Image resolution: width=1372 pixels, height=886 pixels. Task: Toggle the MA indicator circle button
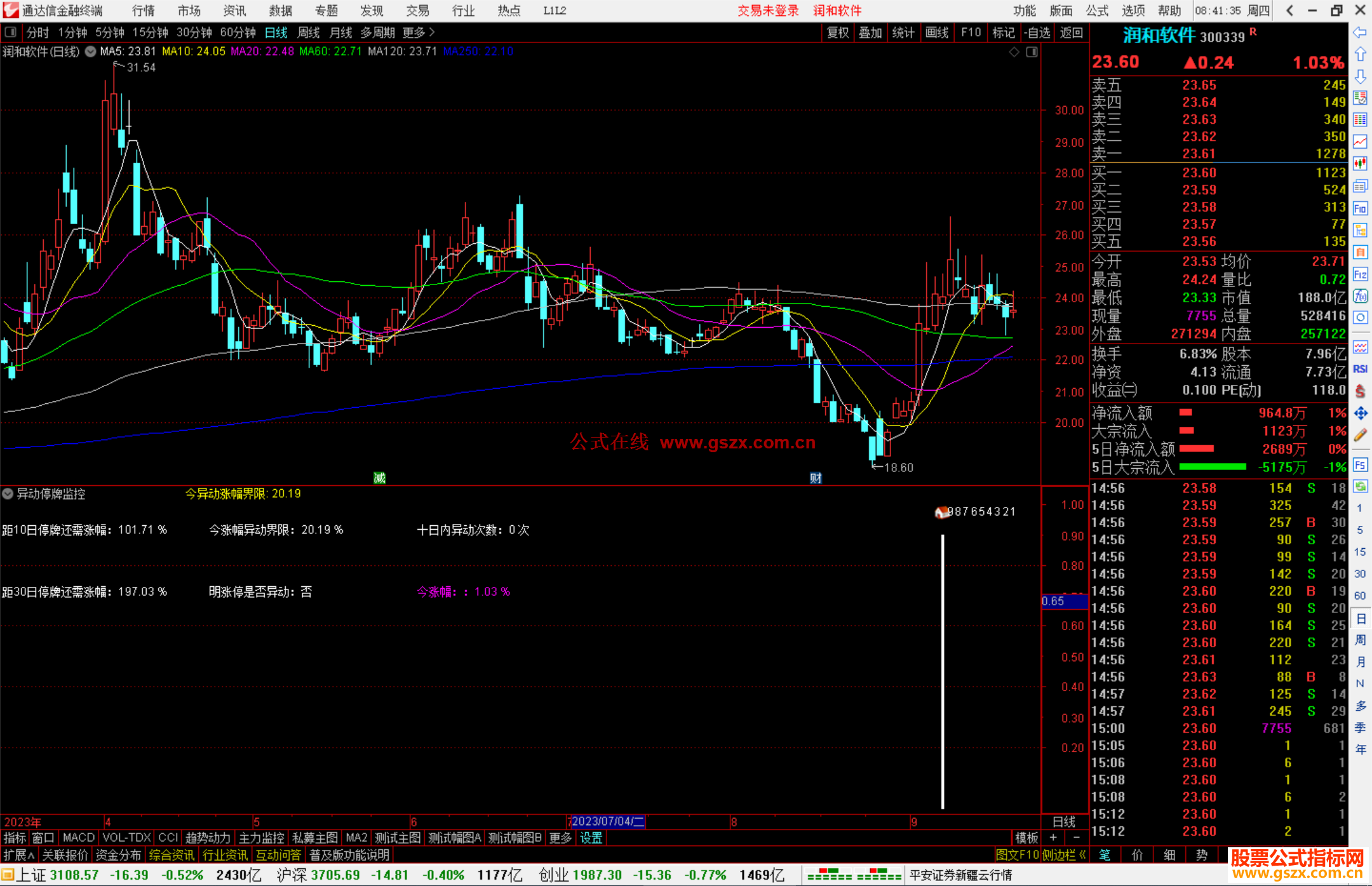click(x=91, y=51)
